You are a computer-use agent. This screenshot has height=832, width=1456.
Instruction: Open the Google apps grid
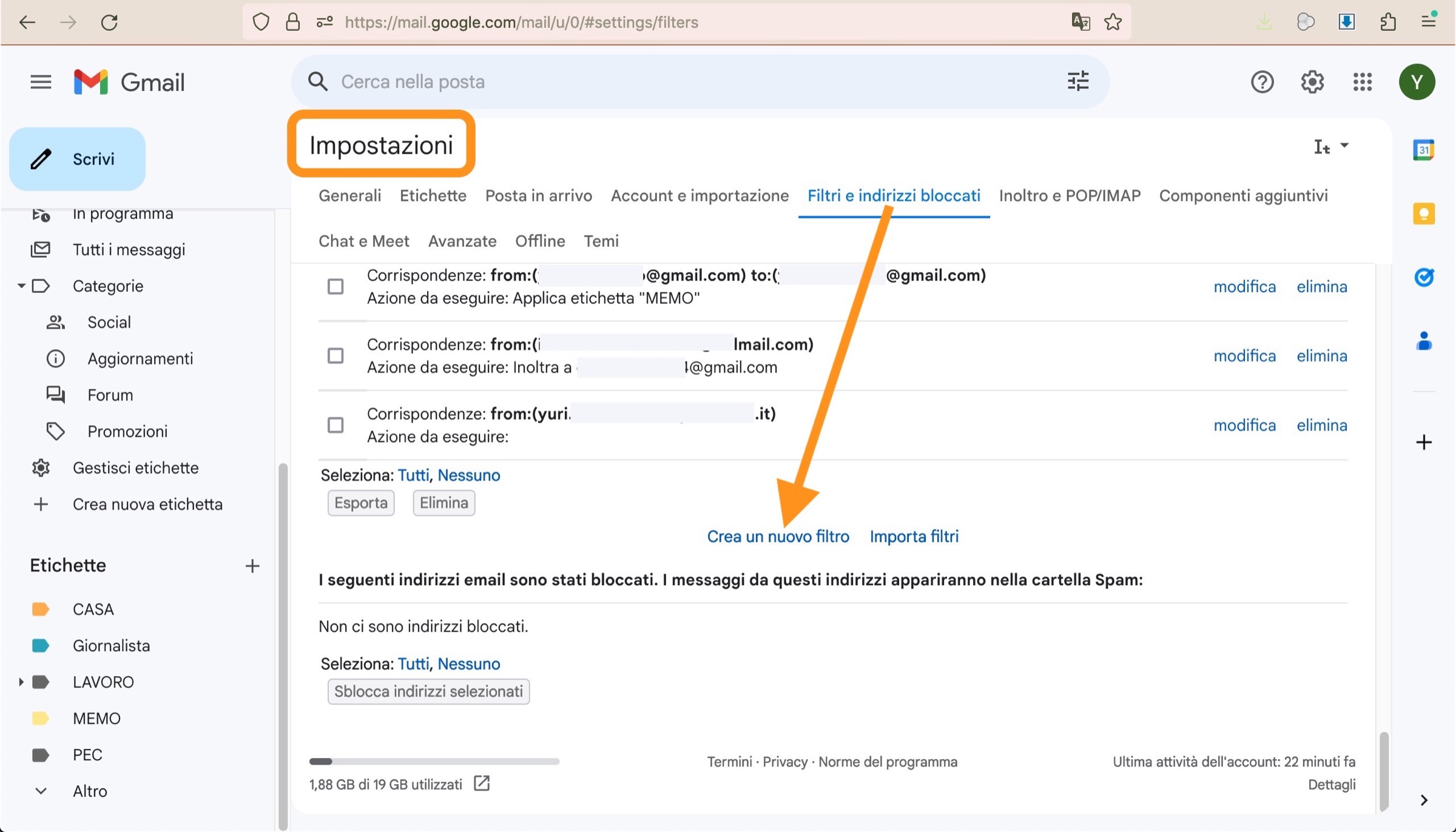(x=1362, y=82)
